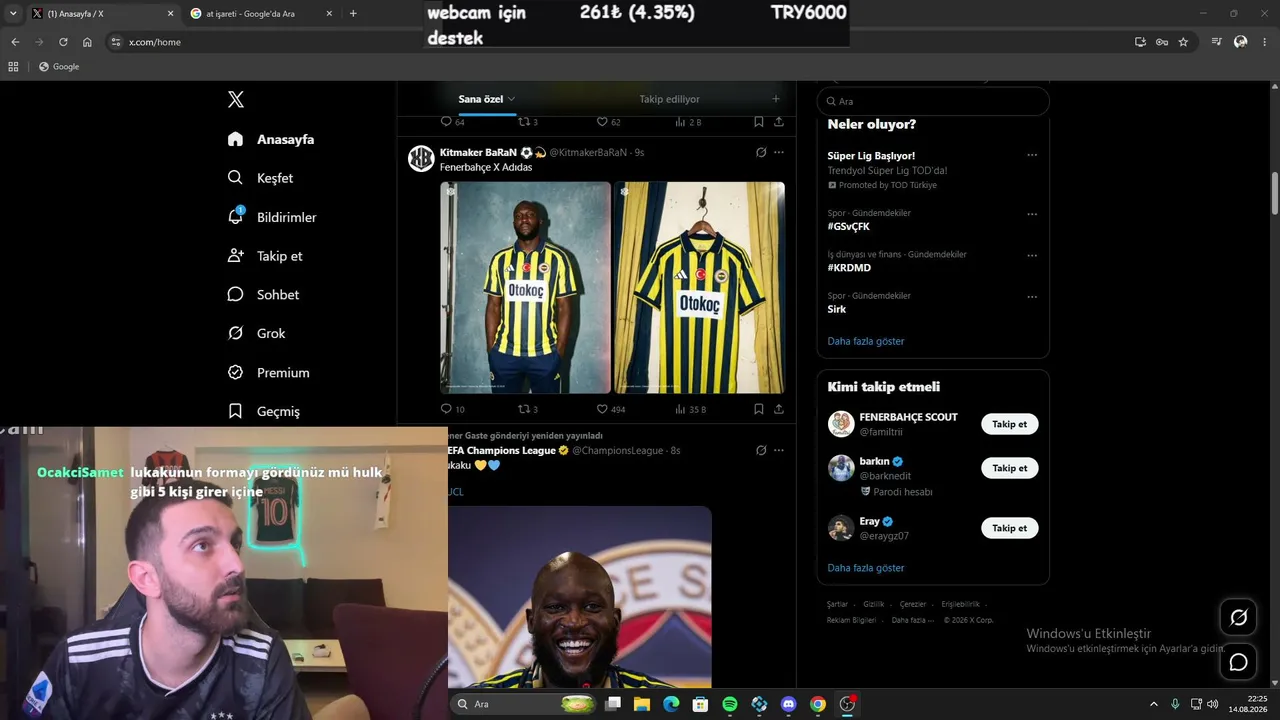Open the Google bookmark in bookmarks bar
The width and height of the screenshot is (1280, 720).
(59, 67)
